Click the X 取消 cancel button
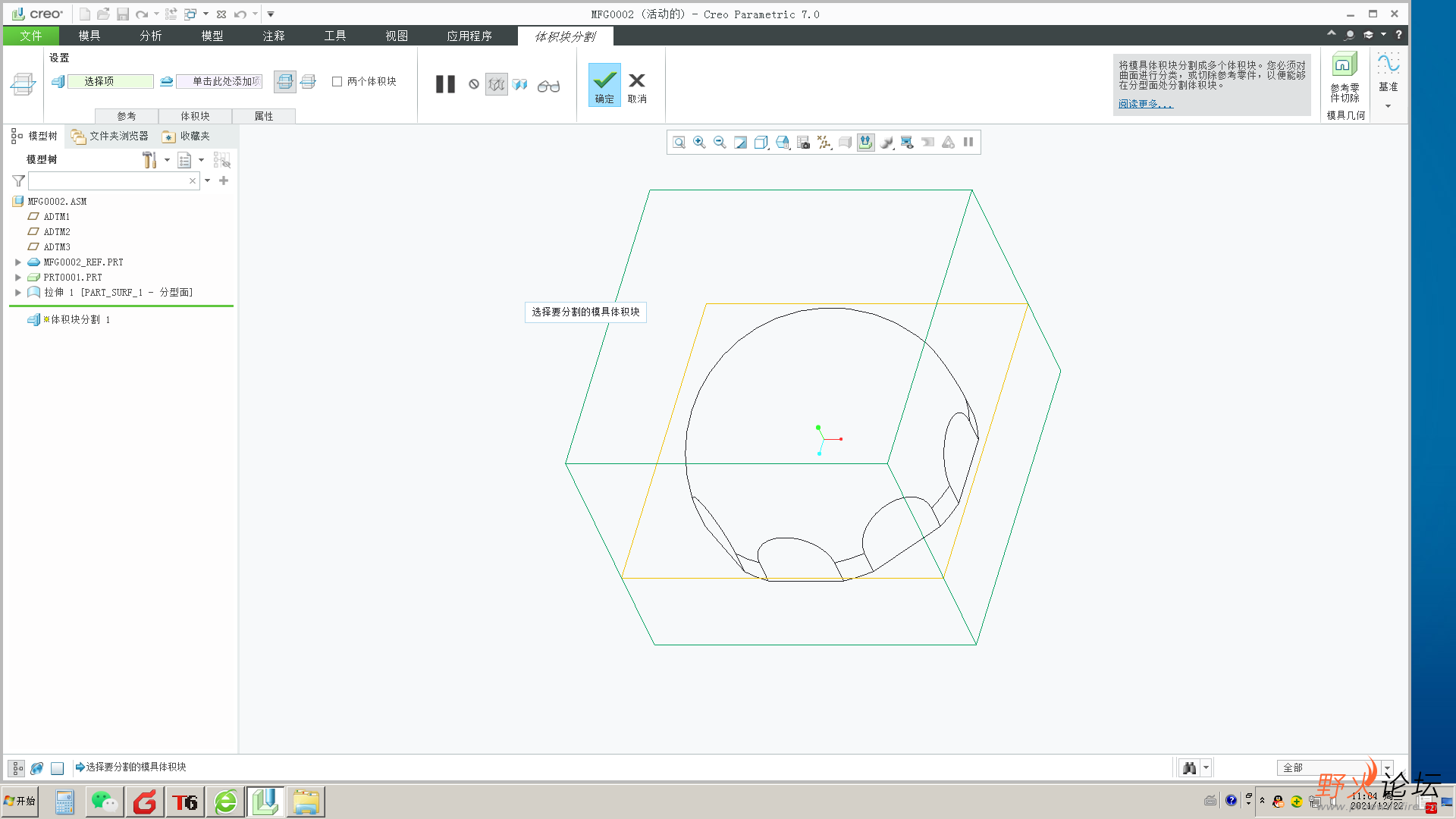Image resolution: width=1456 pixels, height=819 pixels. tap(637, 87)
